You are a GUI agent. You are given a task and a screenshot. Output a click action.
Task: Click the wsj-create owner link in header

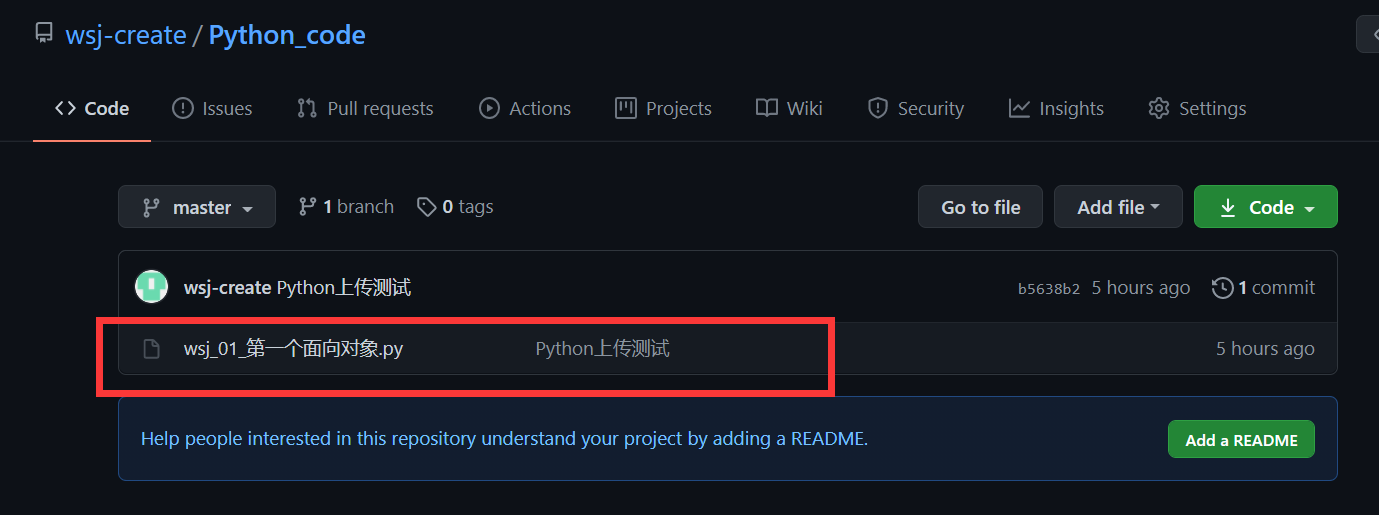point(126,35)
